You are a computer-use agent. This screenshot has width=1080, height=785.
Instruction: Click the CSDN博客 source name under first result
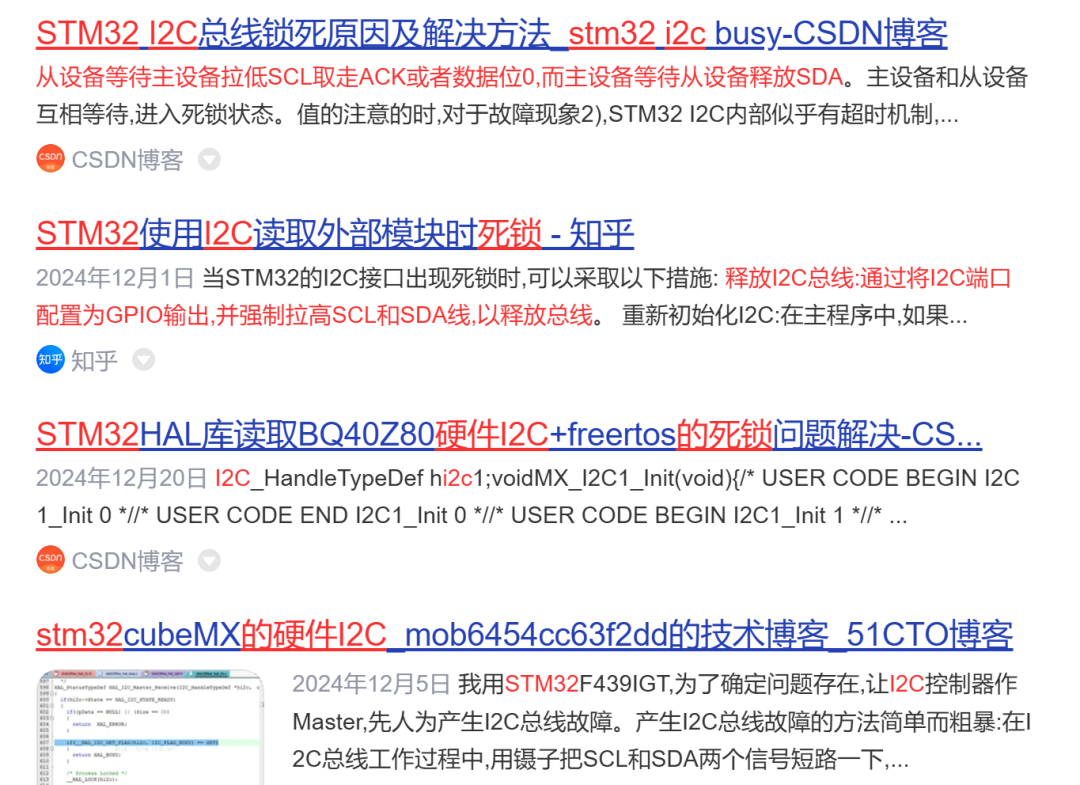click(127, 160)
